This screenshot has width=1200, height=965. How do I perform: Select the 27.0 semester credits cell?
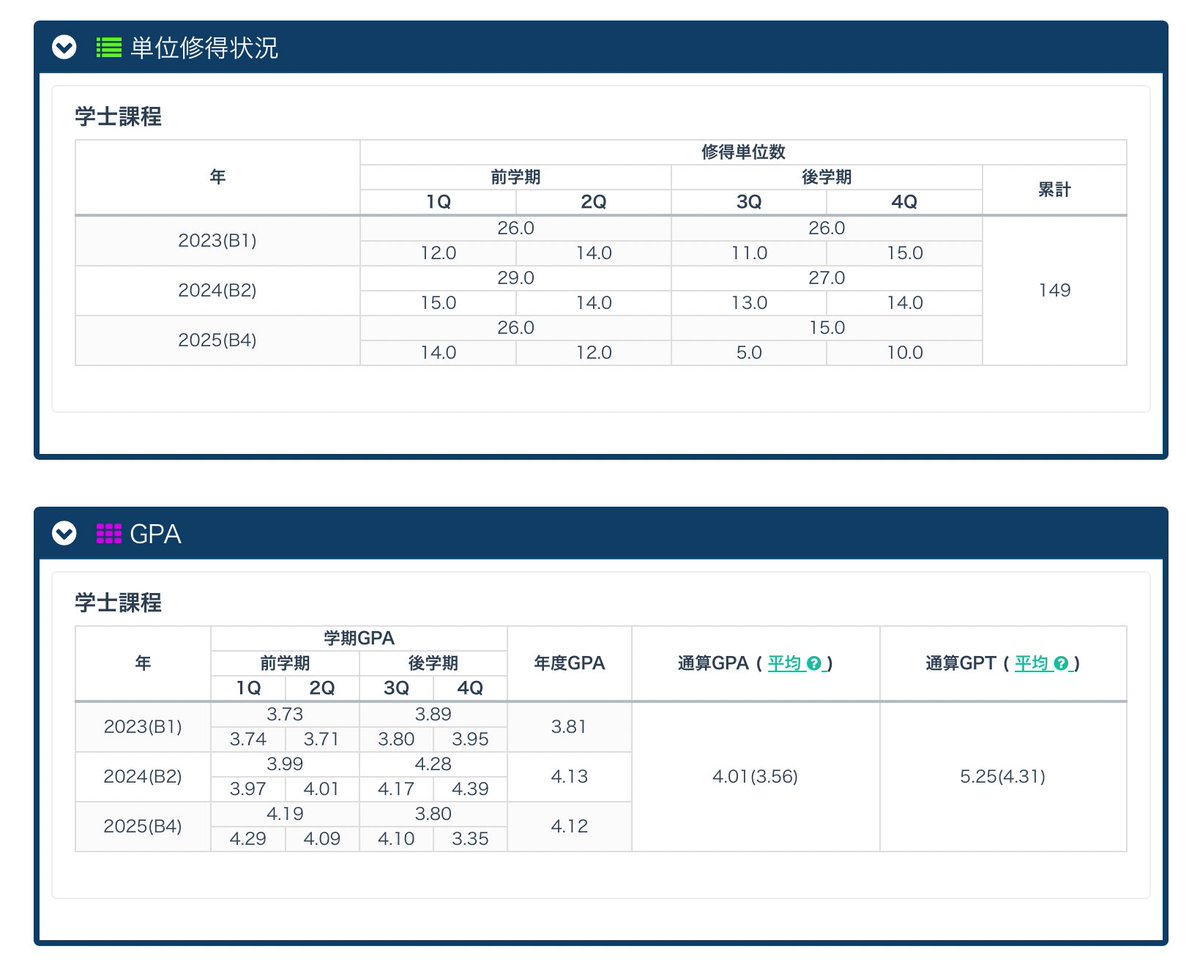(827, 278)
